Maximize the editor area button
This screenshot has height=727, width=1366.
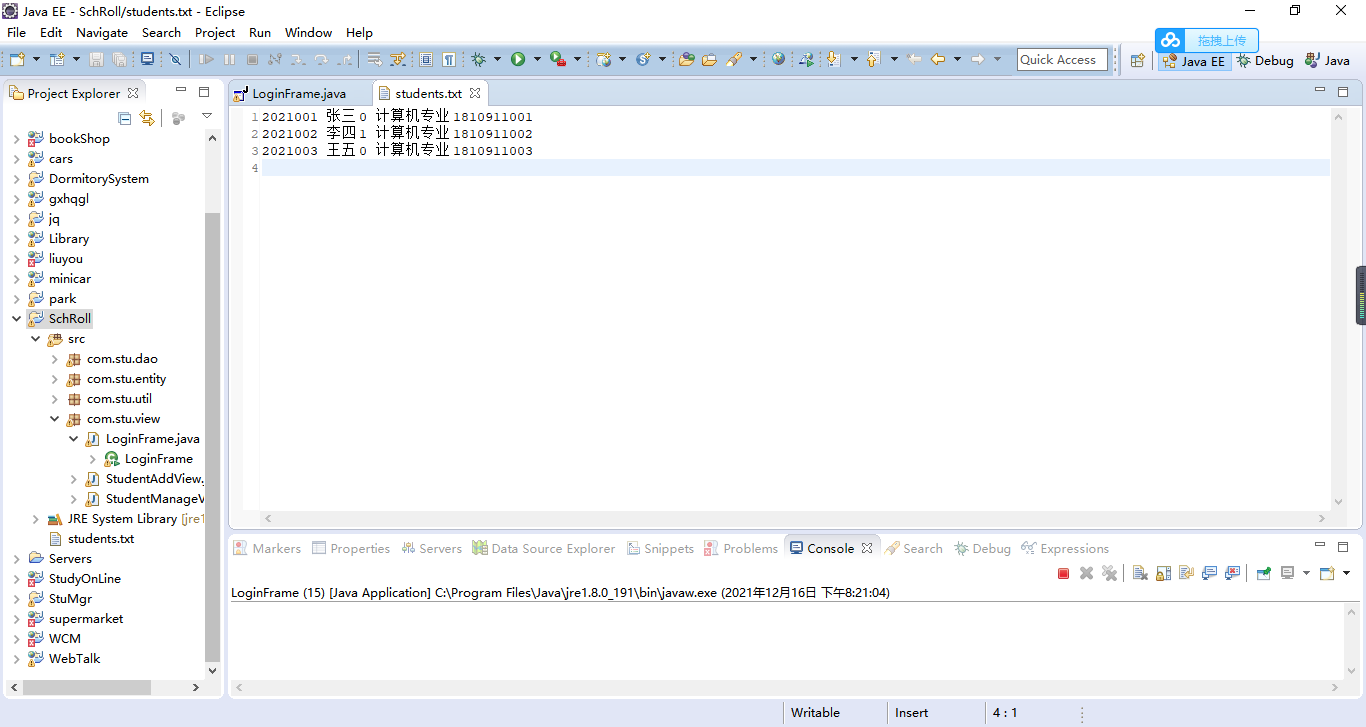[1343, 92]
